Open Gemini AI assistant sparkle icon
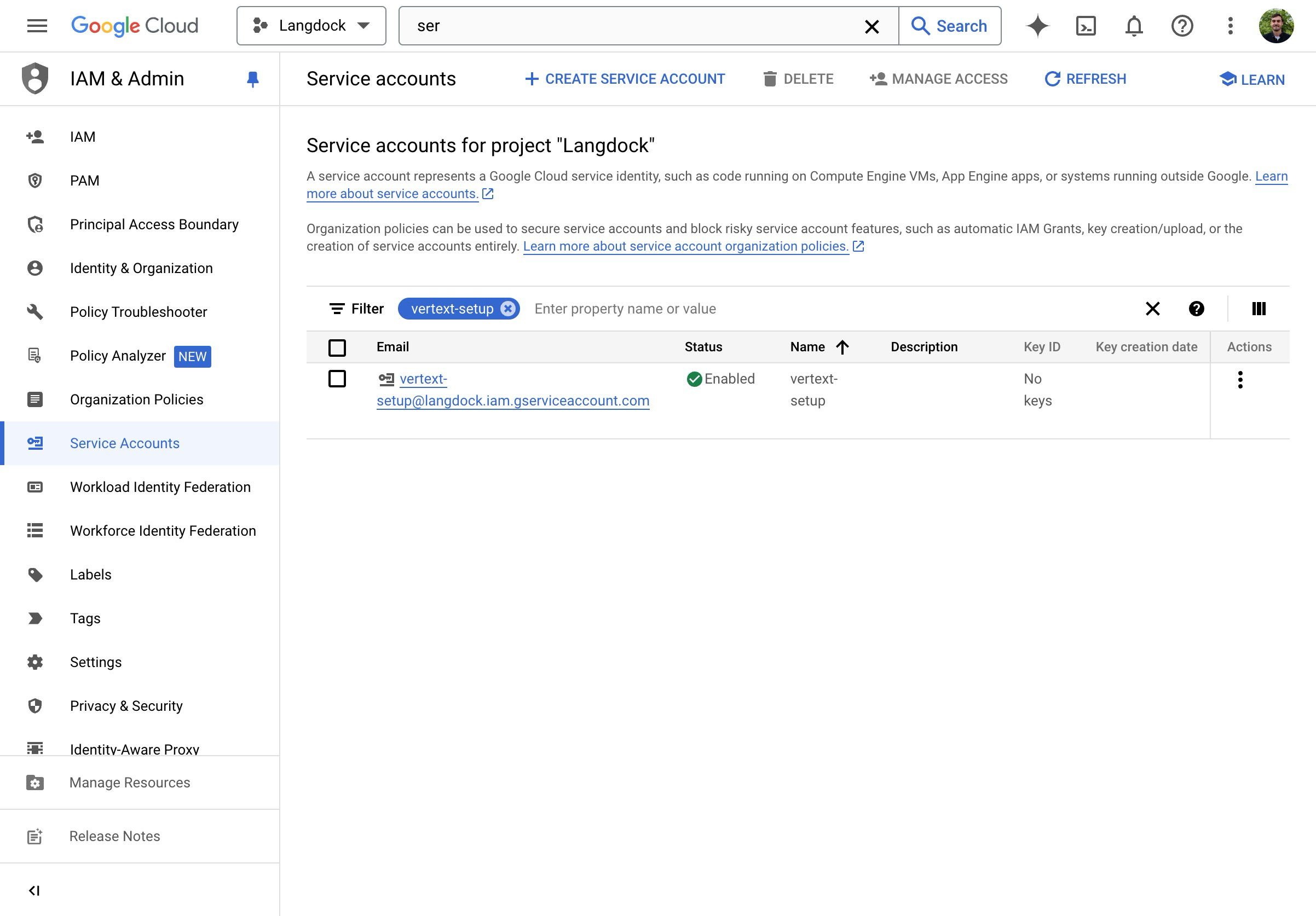 [1037, 26]
